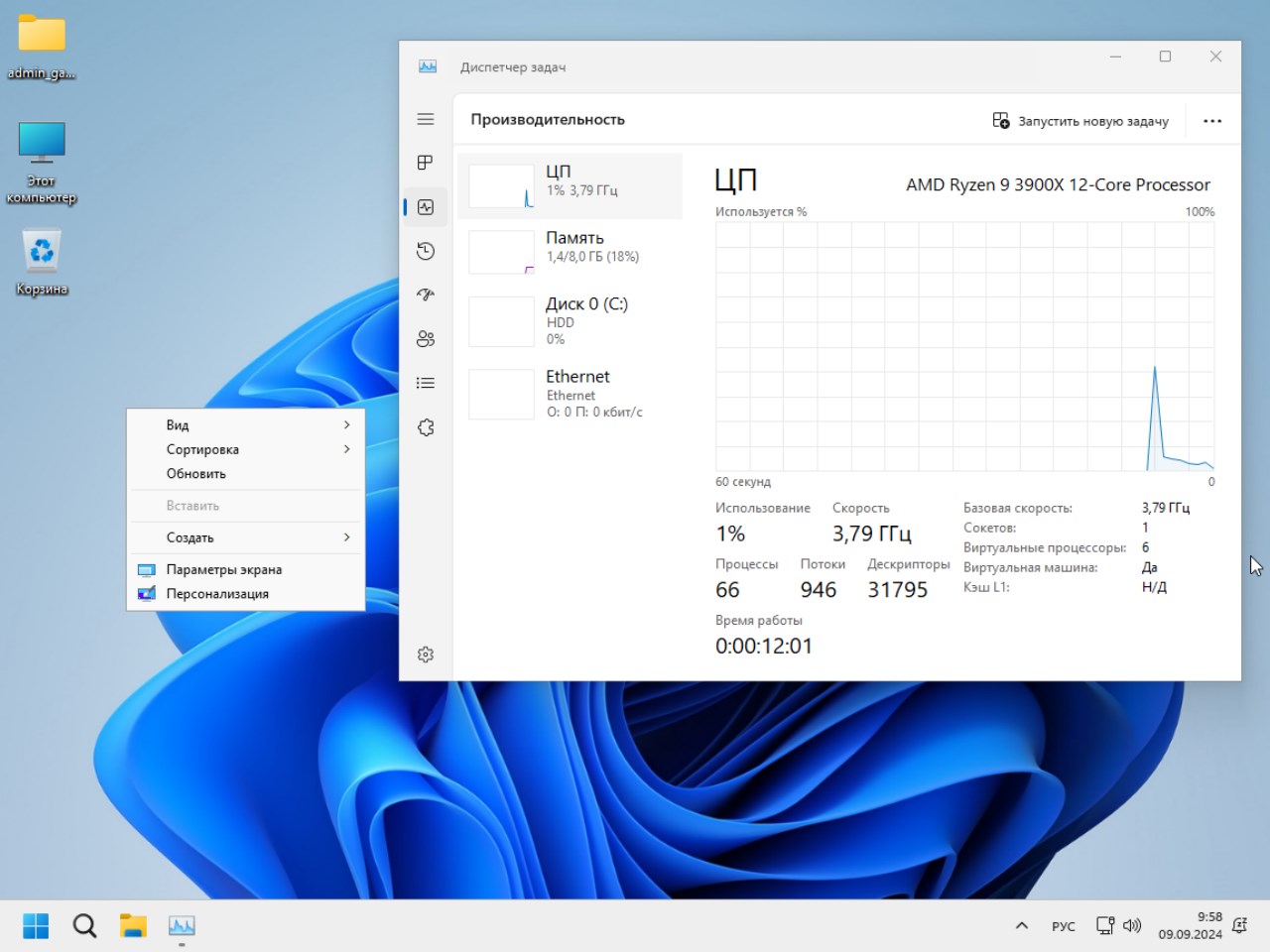
Task: Select the Ethernet performance entry
Action: point(571,394)
